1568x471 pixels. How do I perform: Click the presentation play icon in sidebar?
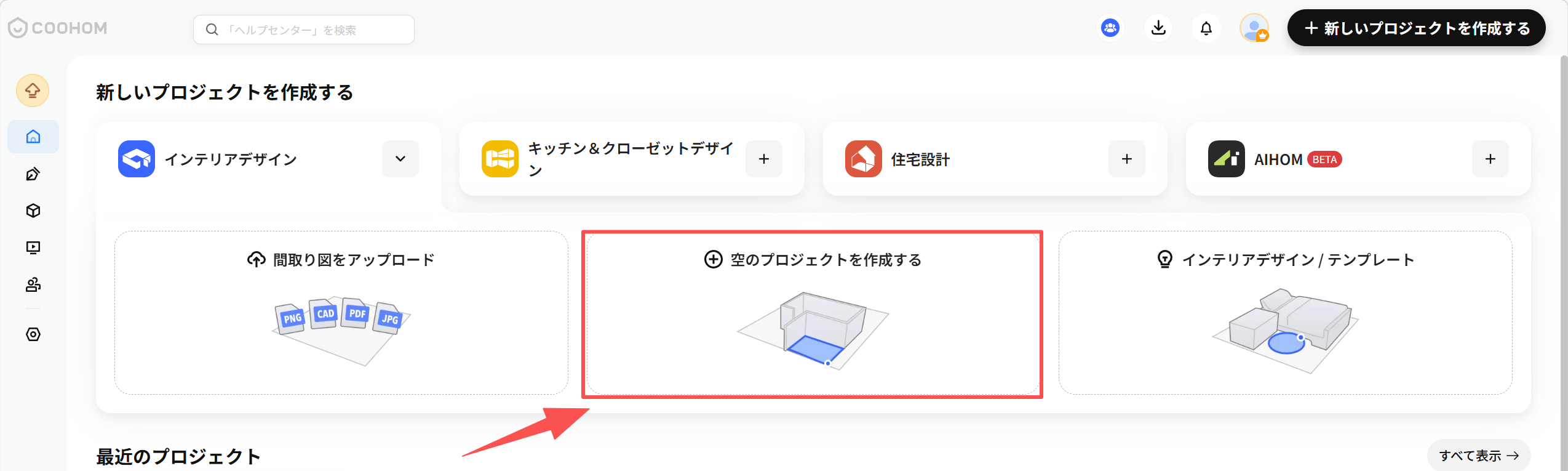[33, 248]
